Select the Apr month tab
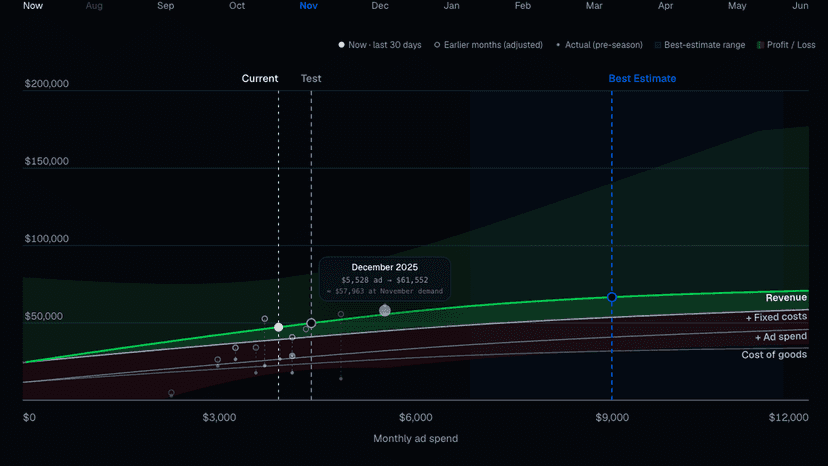828x466 pixels. coord(665,6)
